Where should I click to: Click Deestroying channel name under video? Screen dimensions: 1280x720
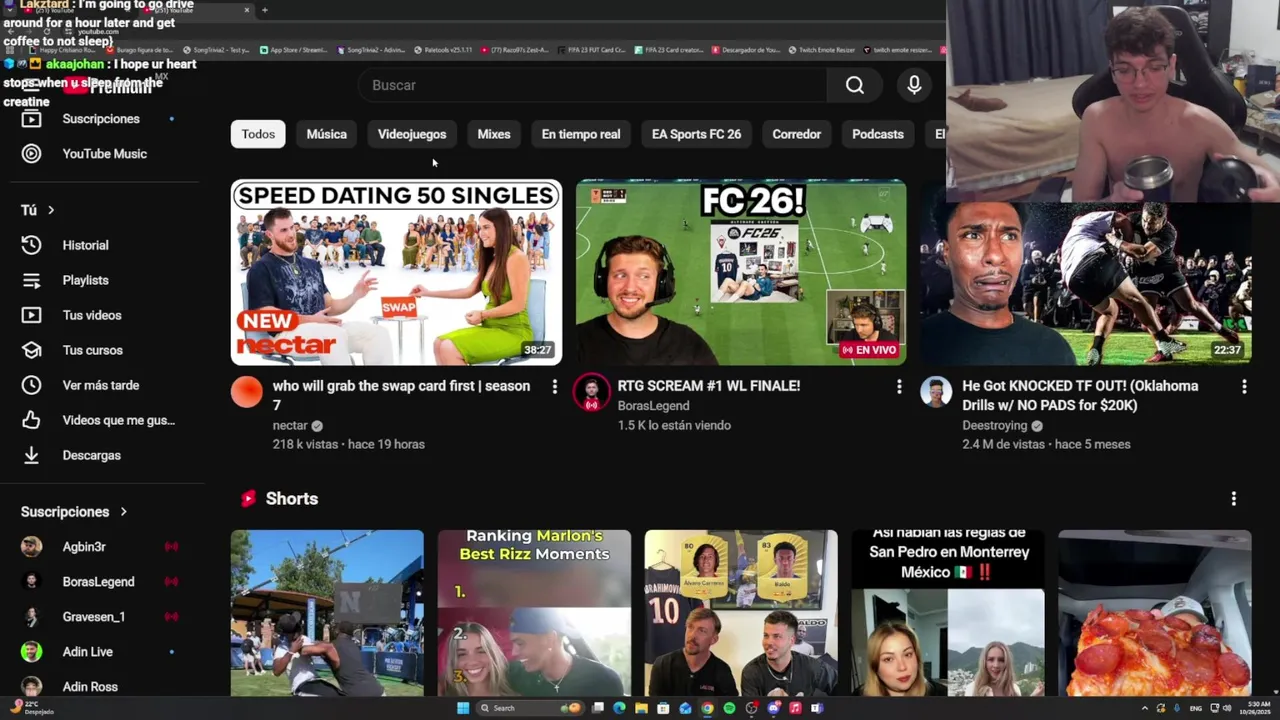[x=994, y=425]
